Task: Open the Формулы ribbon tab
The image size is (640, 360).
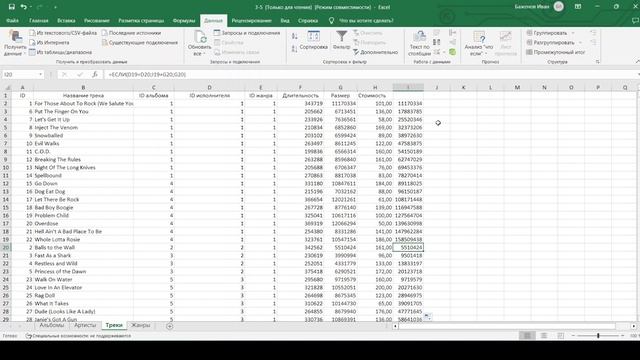Action: (x=184, y=20)
